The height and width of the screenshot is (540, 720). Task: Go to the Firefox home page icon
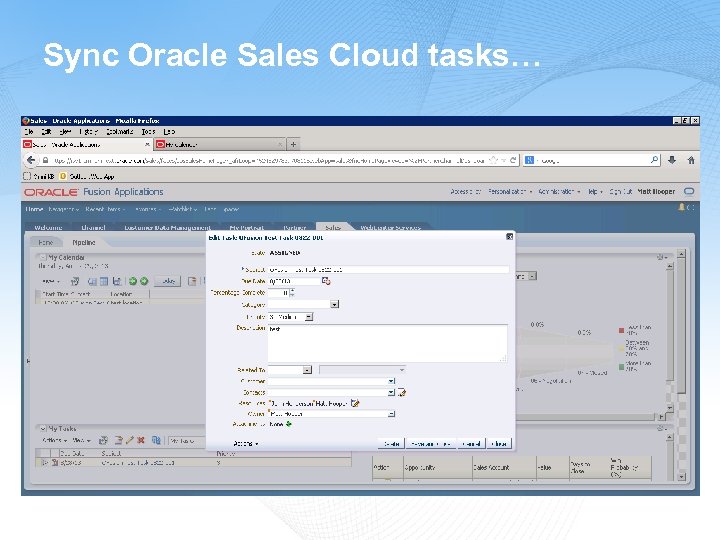point(691,160)
